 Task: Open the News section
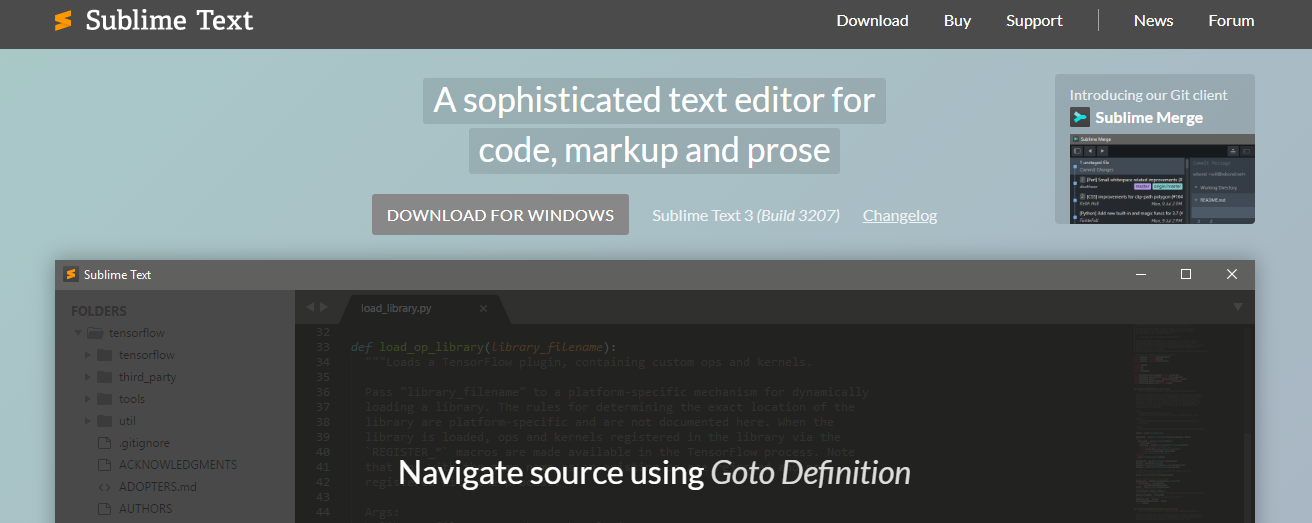click(1153, 21)
